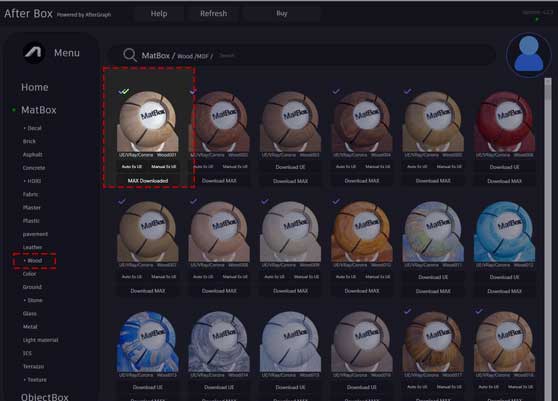Click the MAX Downloaded button for Wood001

coord(148,181)
